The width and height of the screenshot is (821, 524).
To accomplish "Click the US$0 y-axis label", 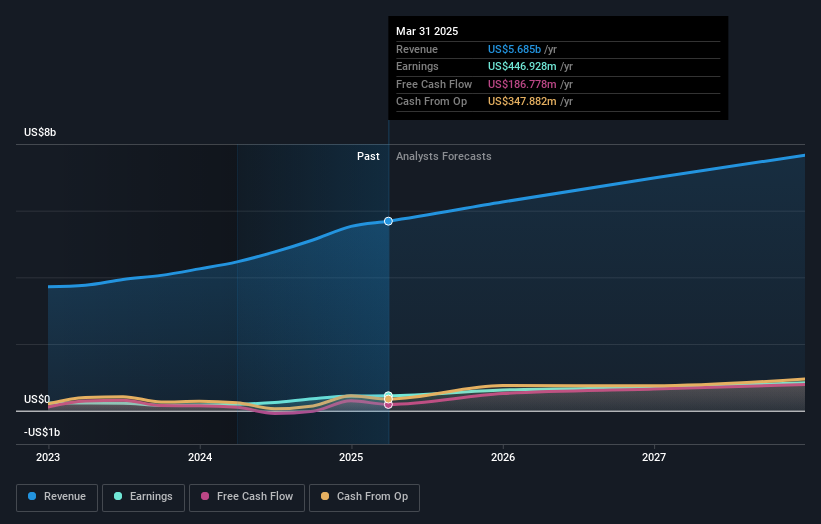I will pos(37,399).
